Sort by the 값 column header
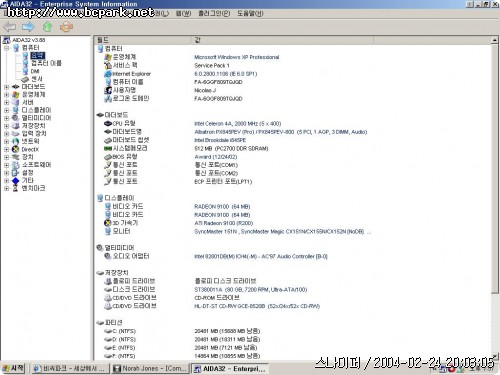Viewport: 500px width, 375px height. [x=283, y=40]
